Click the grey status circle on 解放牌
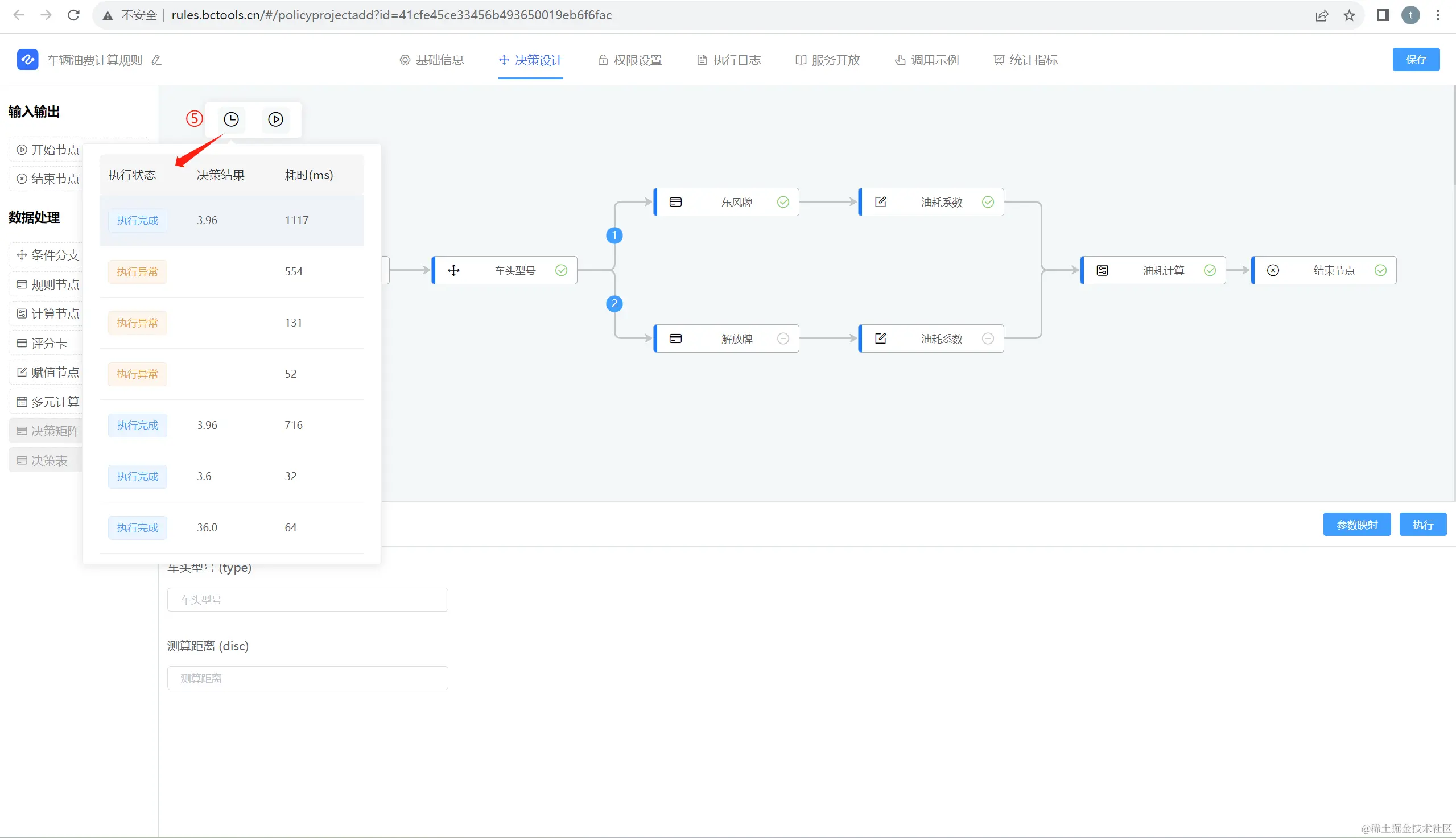This screenshot has width=1456, height=838. coord(783,338)
